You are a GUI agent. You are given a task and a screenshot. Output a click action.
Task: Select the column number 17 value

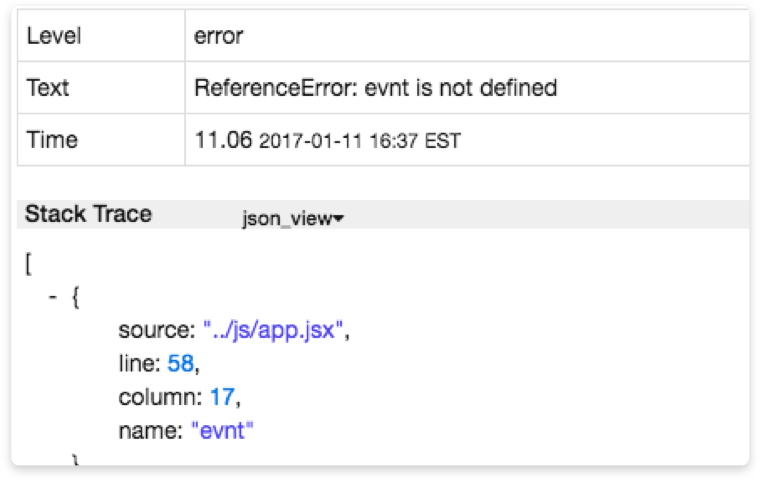[x=221, y=398]
